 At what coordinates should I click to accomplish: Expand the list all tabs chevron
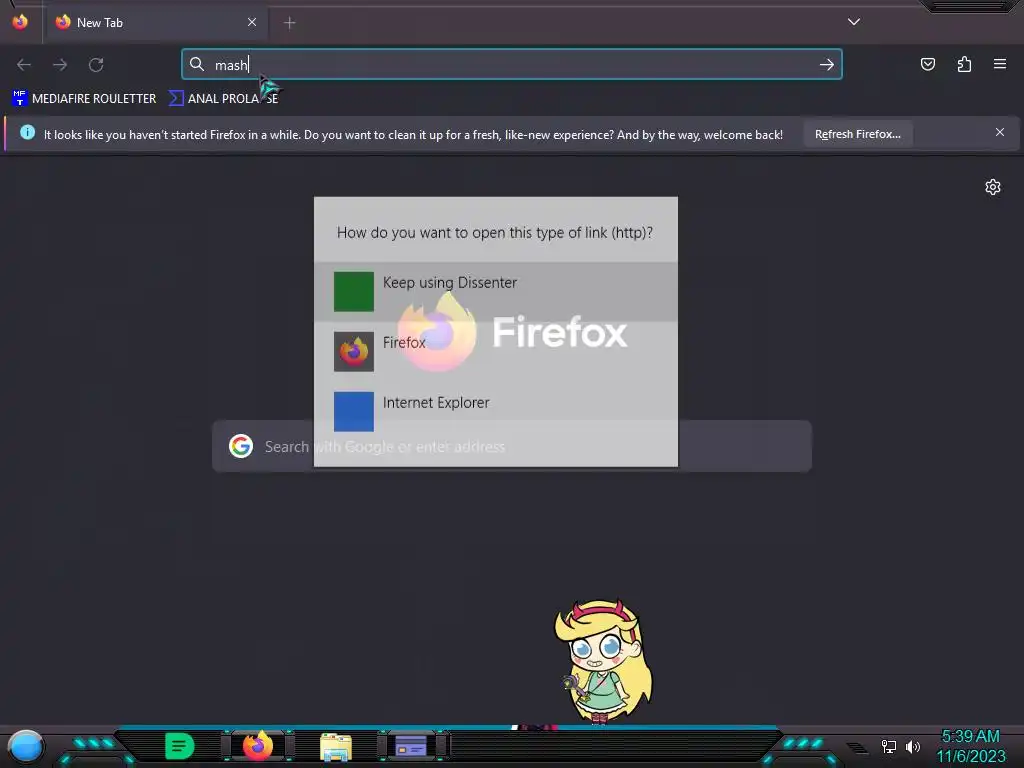(854, 22)
